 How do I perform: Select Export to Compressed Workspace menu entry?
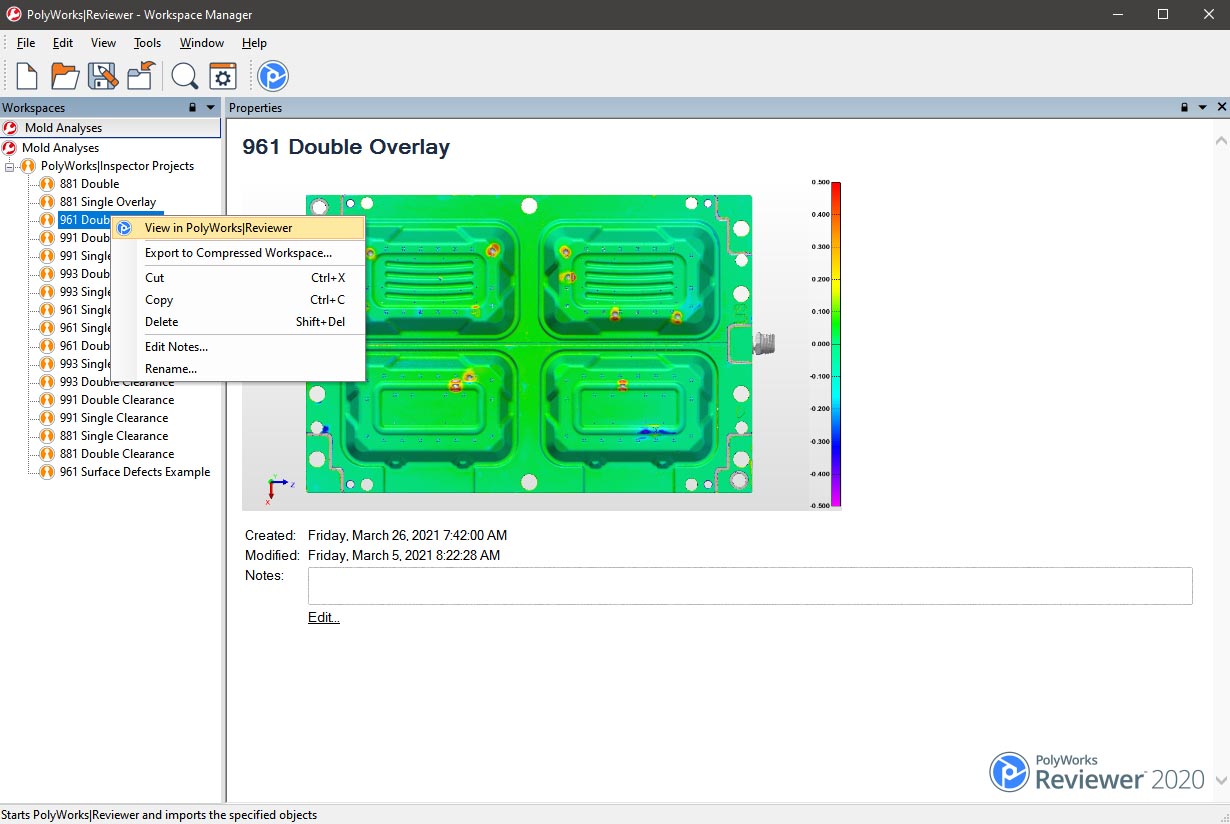click(x=238, y=253)
